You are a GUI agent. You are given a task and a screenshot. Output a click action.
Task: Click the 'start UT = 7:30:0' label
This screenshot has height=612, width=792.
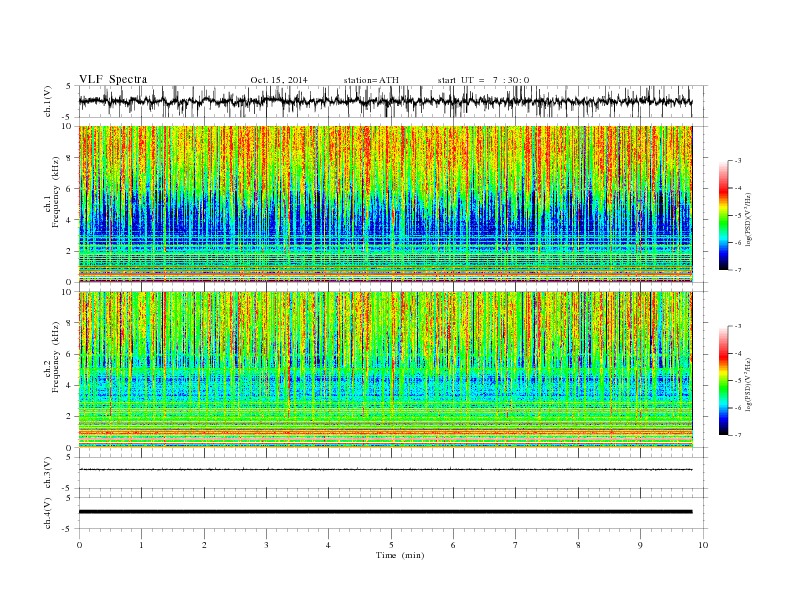pyautogui.click(x=483, y=80)
